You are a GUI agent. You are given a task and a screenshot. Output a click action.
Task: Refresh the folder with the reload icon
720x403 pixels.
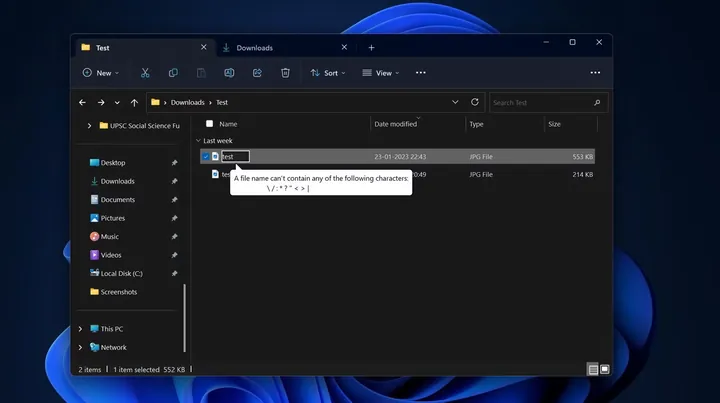[475, 102]
